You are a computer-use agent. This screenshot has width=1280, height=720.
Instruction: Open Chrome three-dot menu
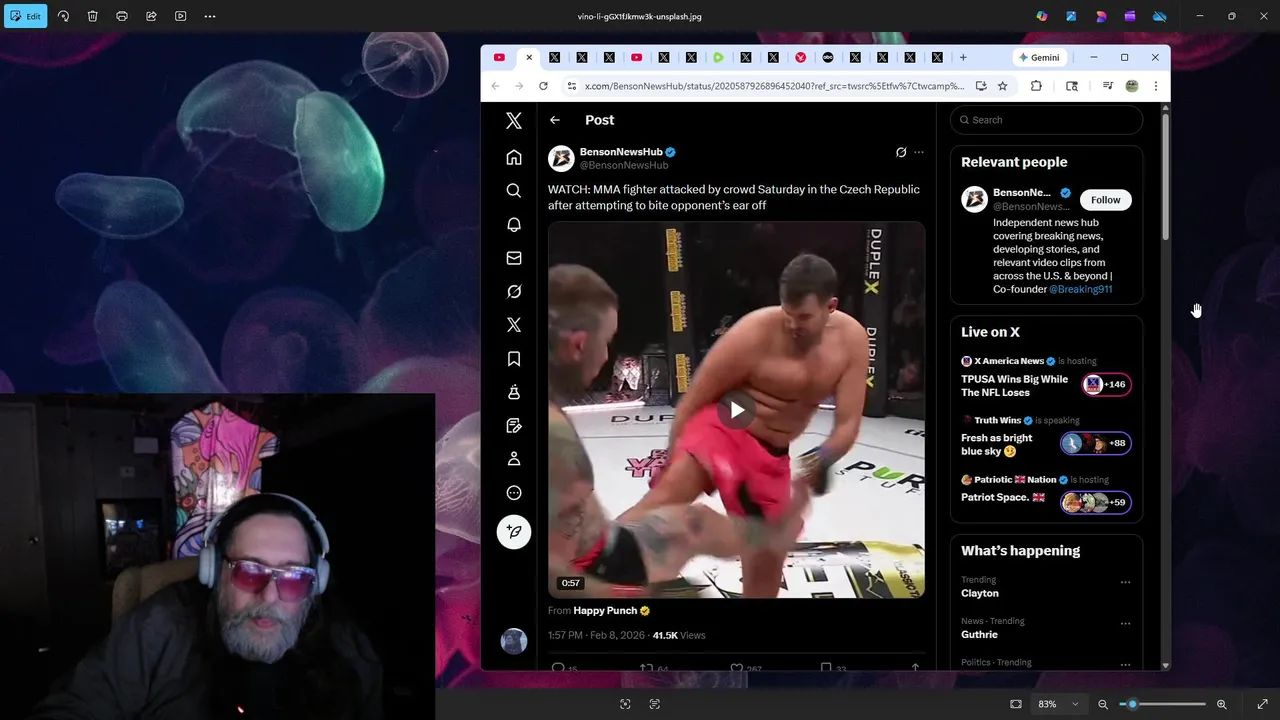pos(1155,86)
